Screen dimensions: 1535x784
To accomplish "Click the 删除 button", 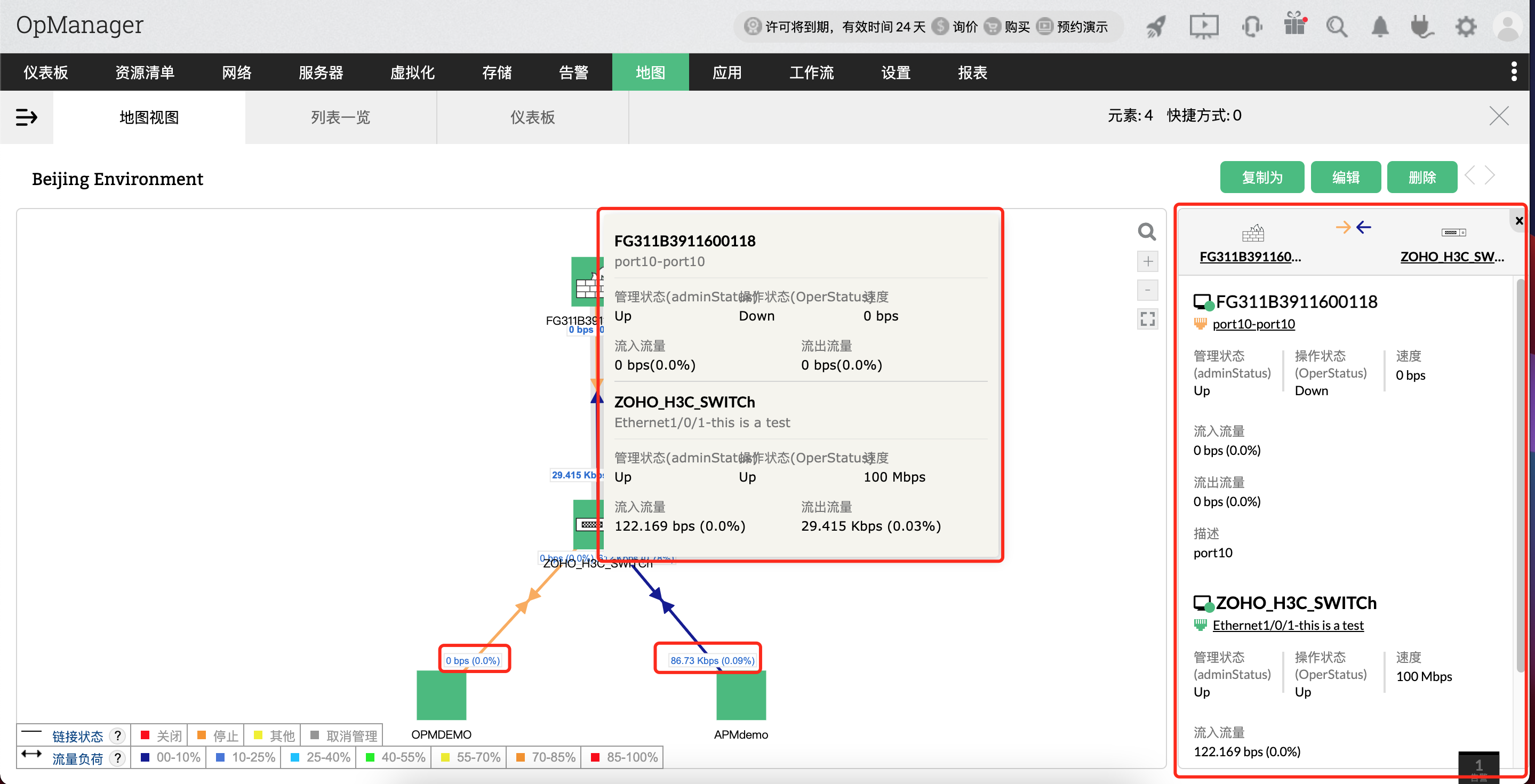I will [x=1422, y=177].
